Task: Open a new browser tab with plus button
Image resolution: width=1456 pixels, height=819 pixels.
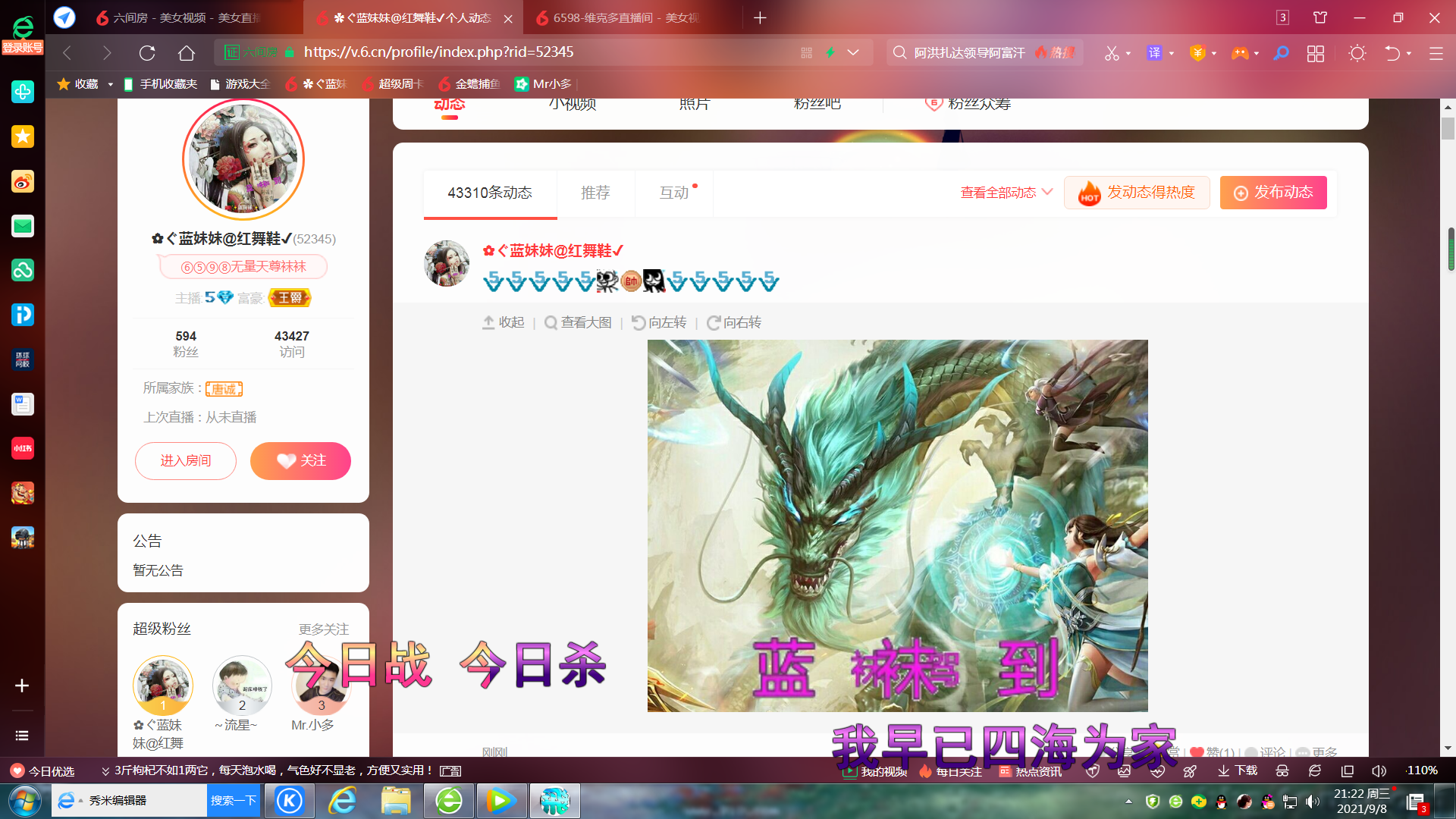Action: click(x=760, y=17)
